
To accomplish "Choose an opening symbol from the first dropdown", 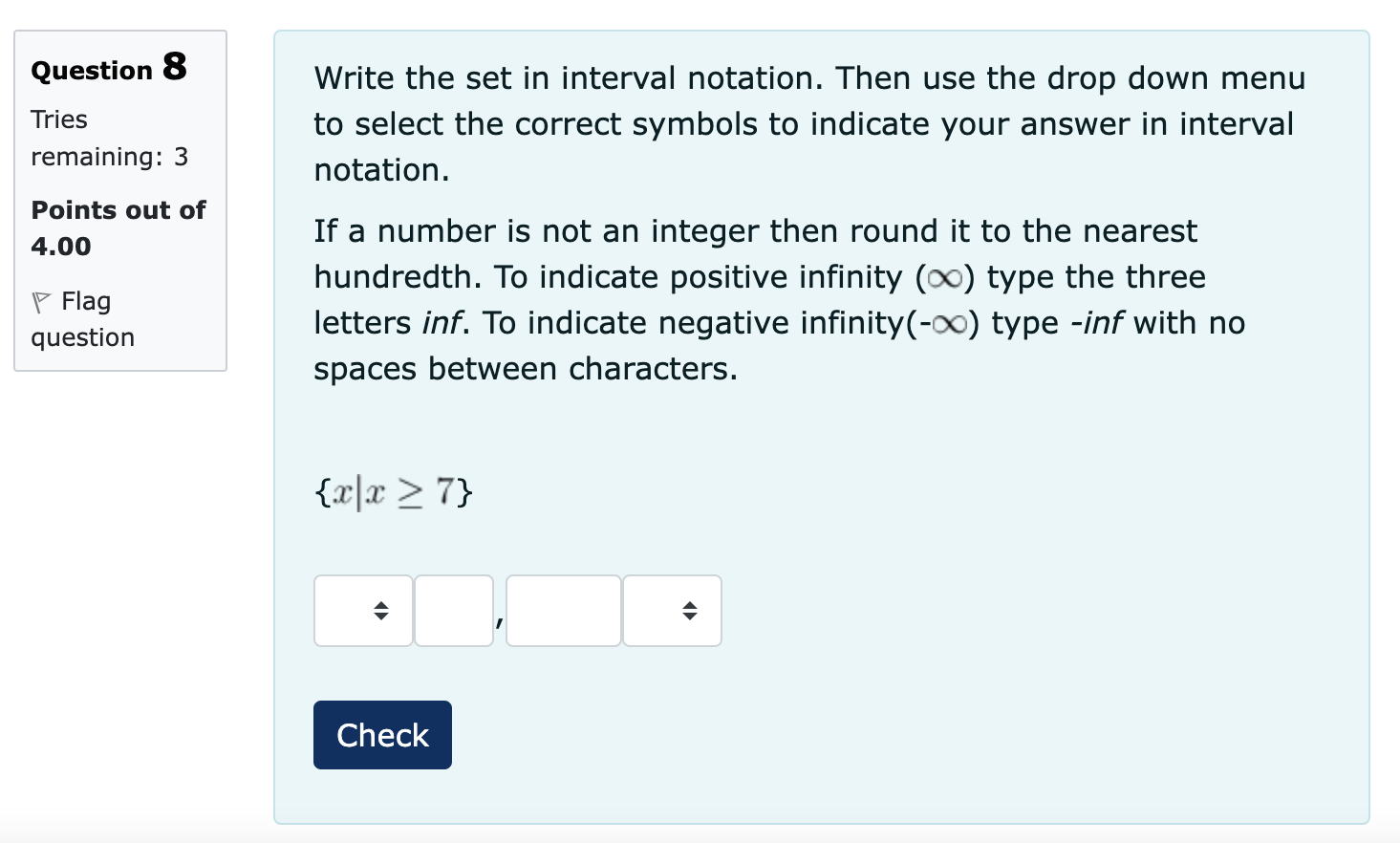I will (363, 611).
